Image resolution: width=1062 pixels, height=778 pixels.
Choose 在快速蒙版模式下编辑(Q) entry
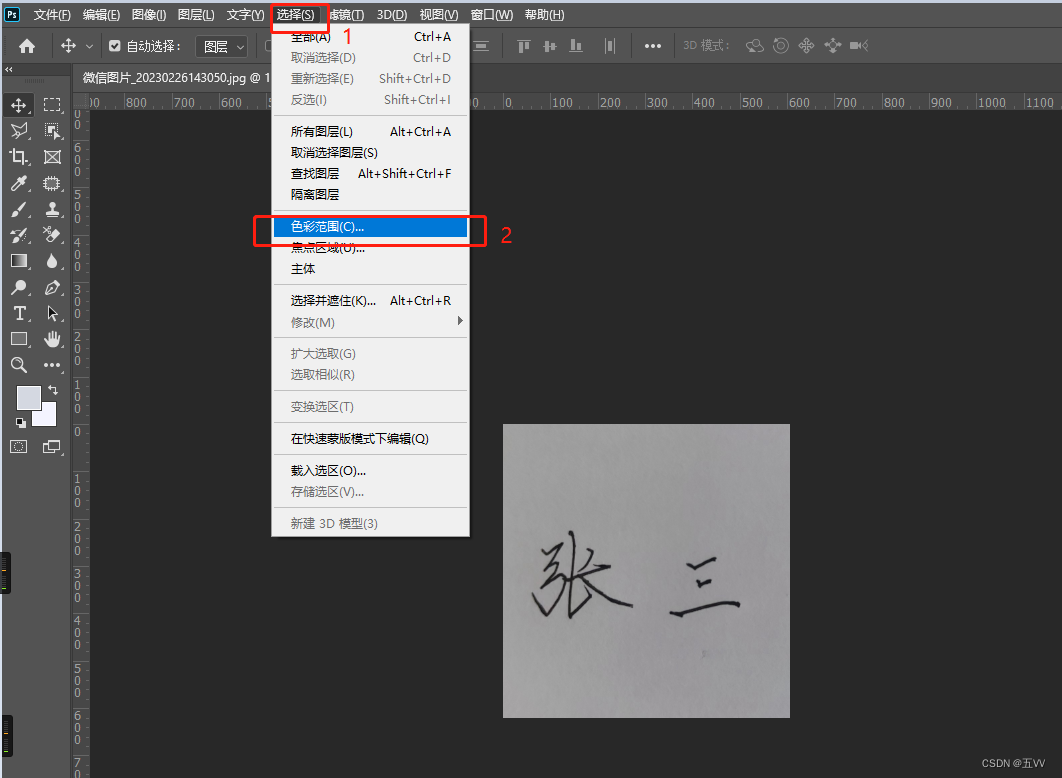(370, 439)
